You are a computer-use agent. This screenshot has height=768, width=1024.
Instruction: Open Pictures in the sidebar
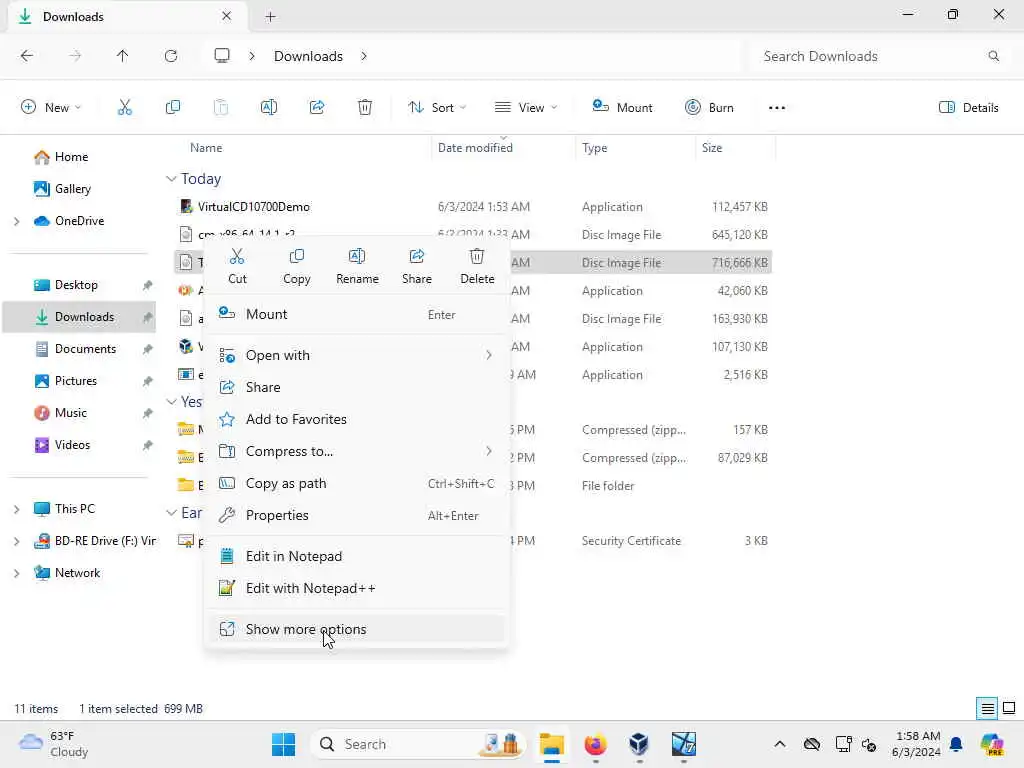tap(76, 381)
